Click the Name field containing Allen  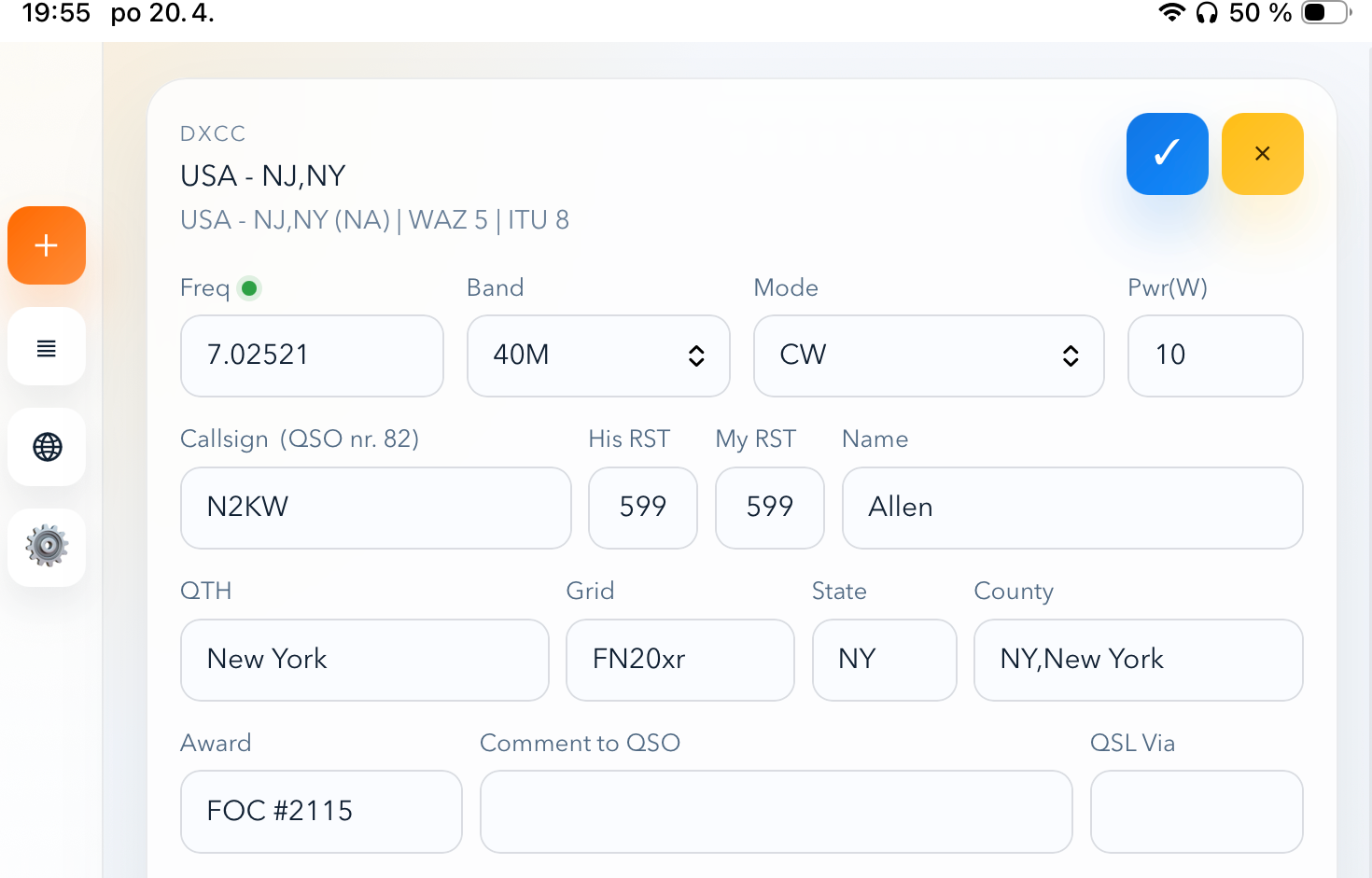tap(1071, 508)
